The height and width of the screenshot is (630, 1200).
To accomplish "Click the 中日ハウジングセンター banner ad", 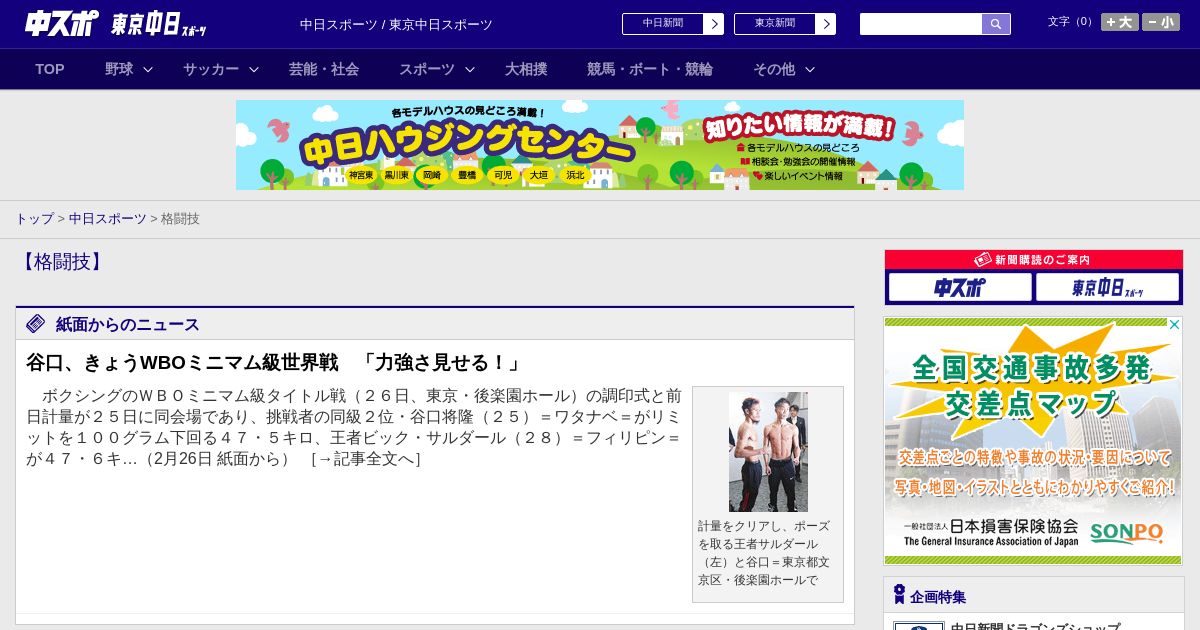I will 600,145.
